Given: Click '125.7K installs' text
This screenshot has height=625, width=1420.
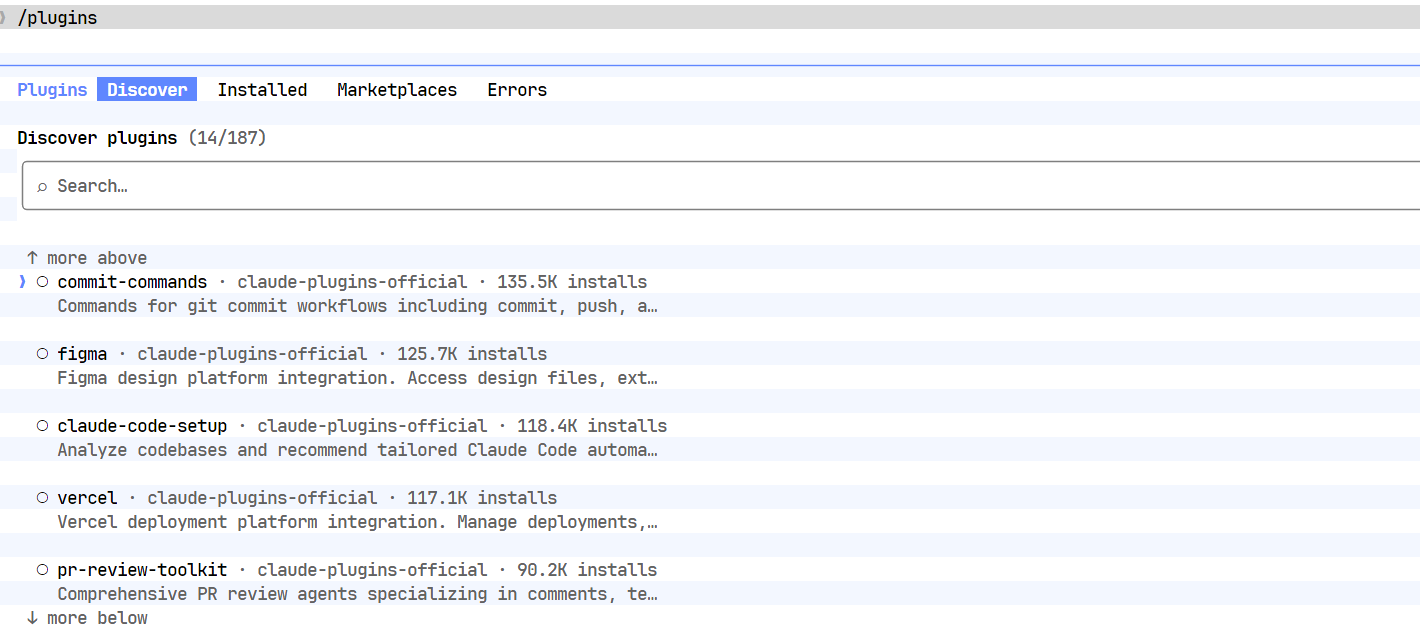Looking at the screenshot, I should 472,354.
